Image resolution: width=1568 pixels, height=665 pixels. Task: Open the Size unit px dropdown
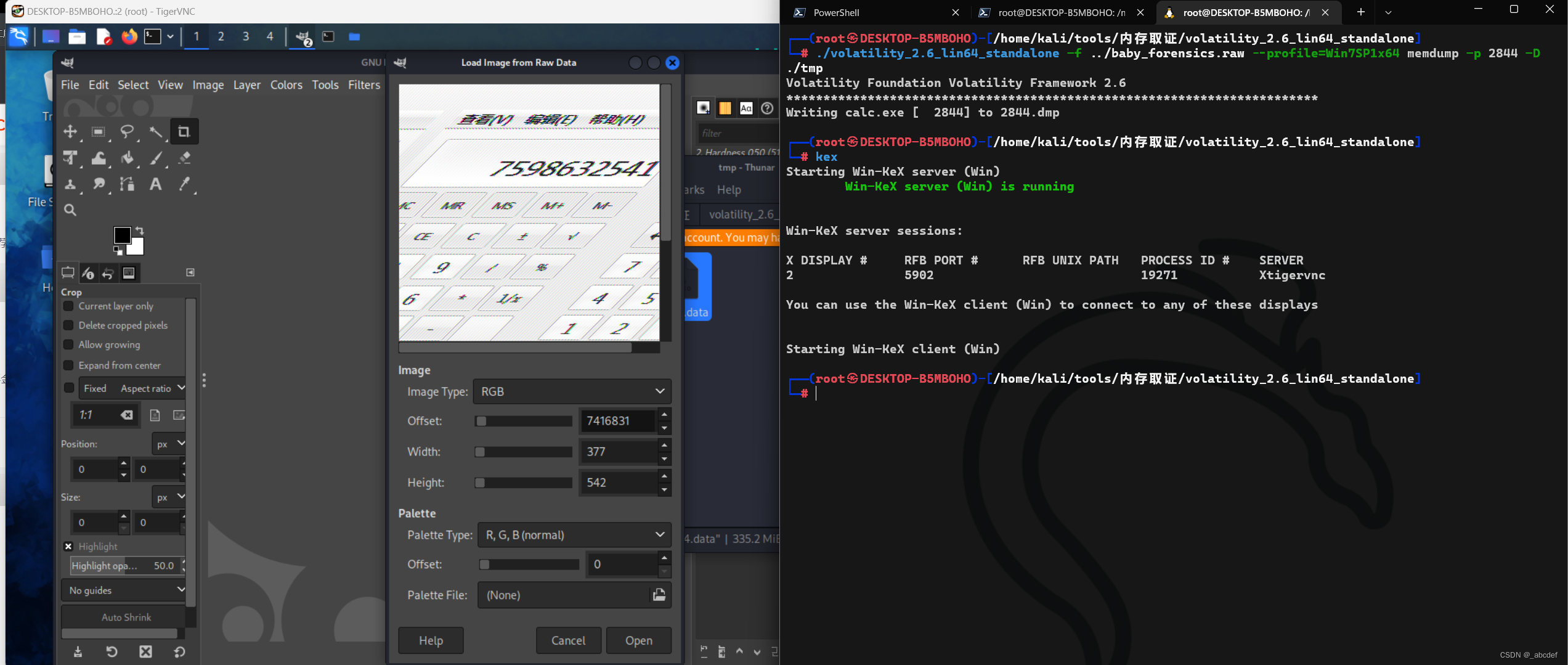[169, 497]
